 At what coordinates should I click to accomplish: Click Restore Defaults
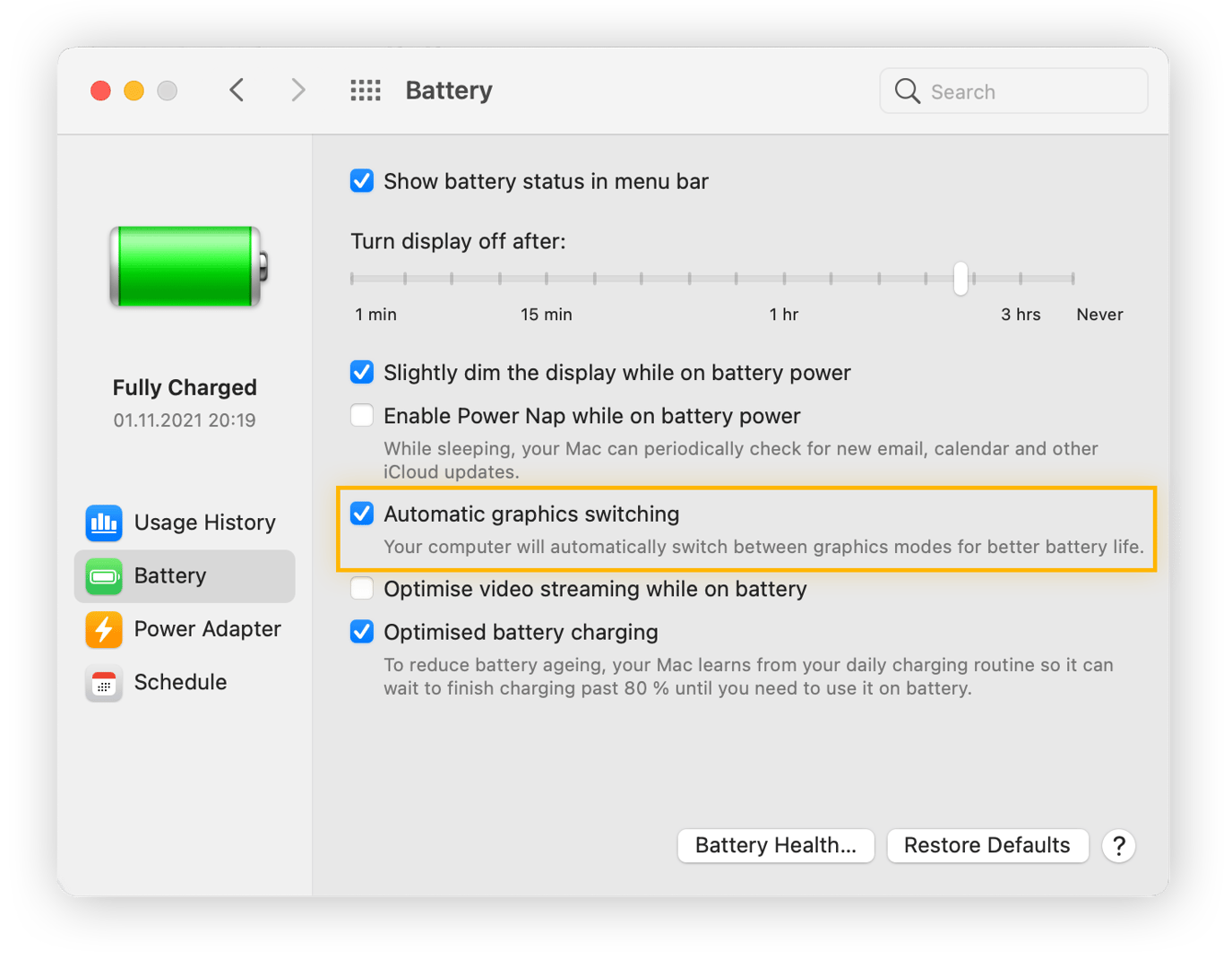point(986,845)
